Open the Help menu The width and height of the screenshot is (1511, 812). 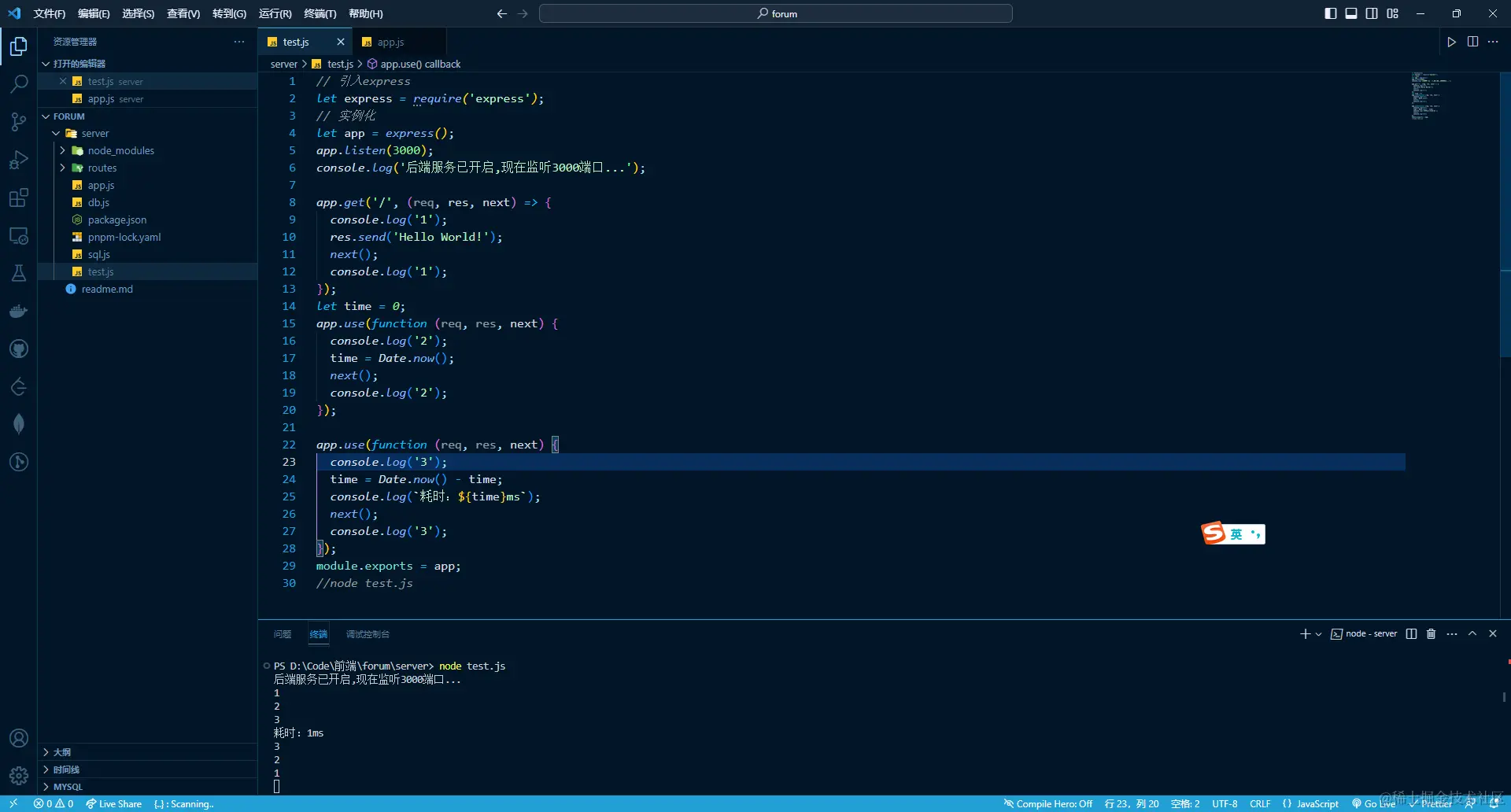365,13
